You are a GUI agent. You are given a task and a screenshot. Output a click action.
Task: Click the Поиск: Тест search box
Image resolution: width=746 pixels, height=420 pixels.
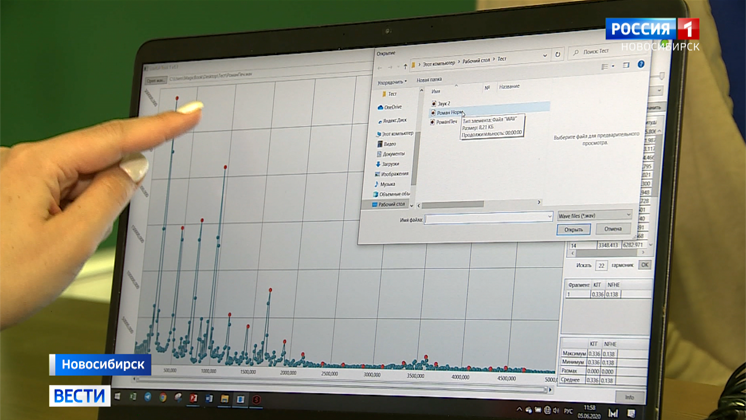tap(606, 51)
